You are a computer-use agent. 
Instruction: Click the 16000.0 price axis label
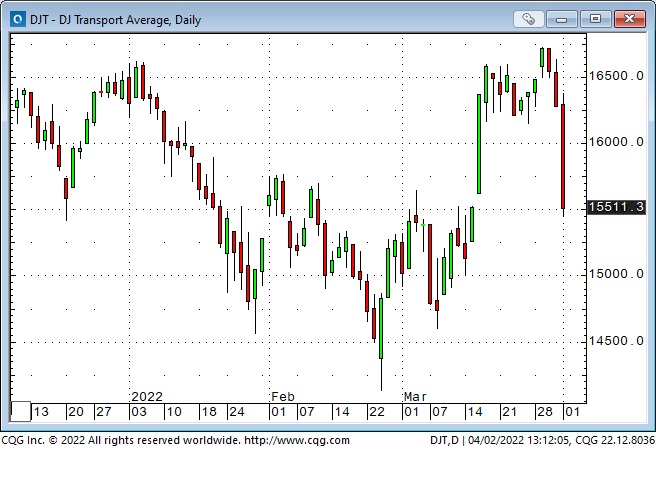coord(616,142)
